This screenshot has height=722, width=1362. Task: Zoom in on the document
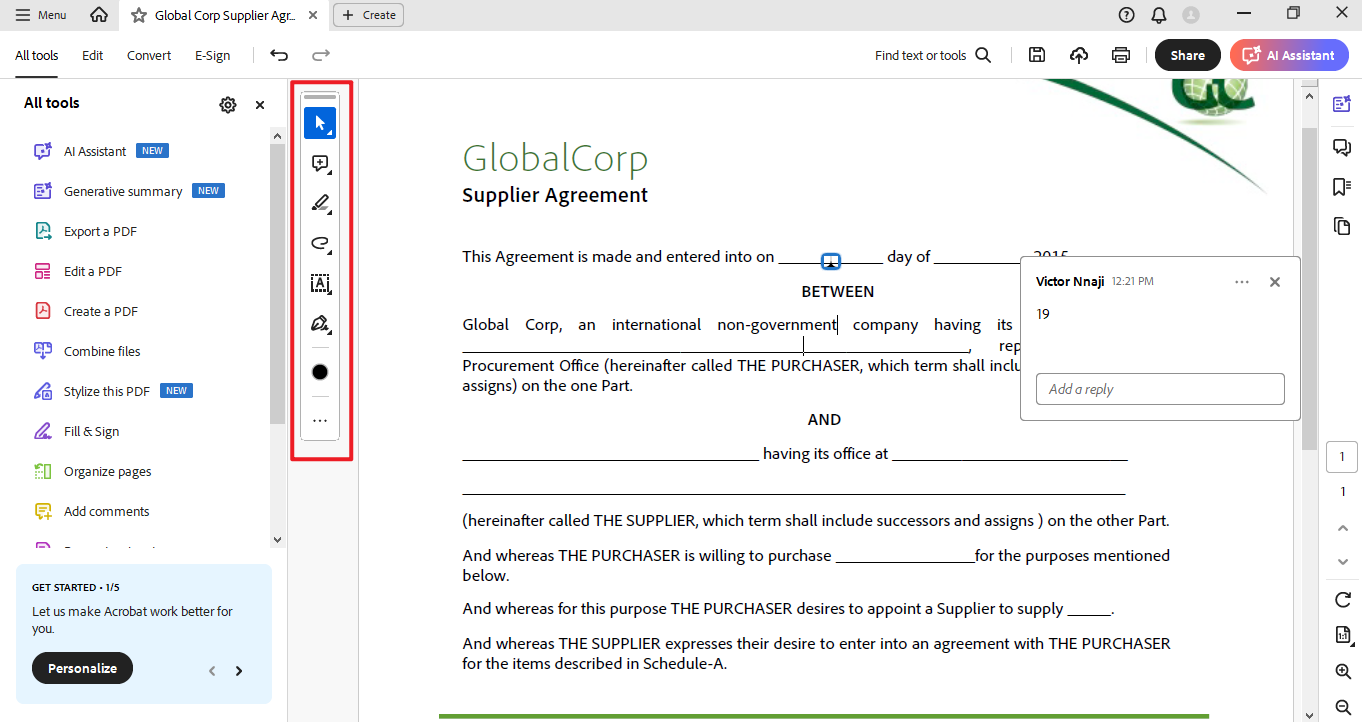[1342, 671]
